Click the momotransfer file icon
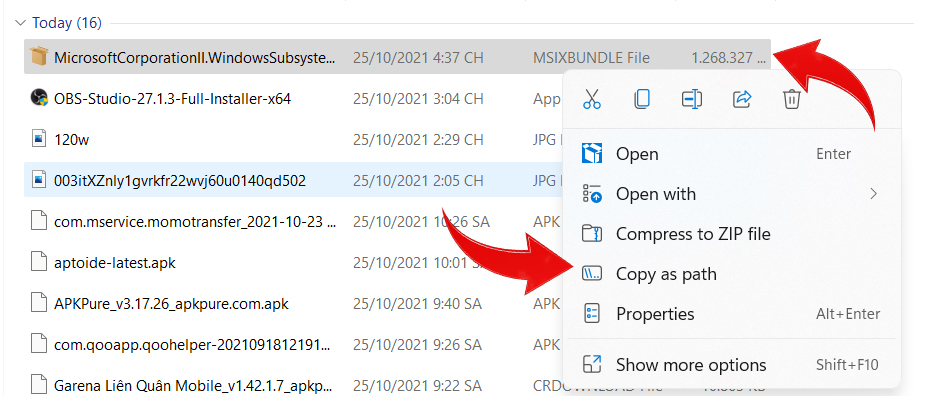 [39, 222]
